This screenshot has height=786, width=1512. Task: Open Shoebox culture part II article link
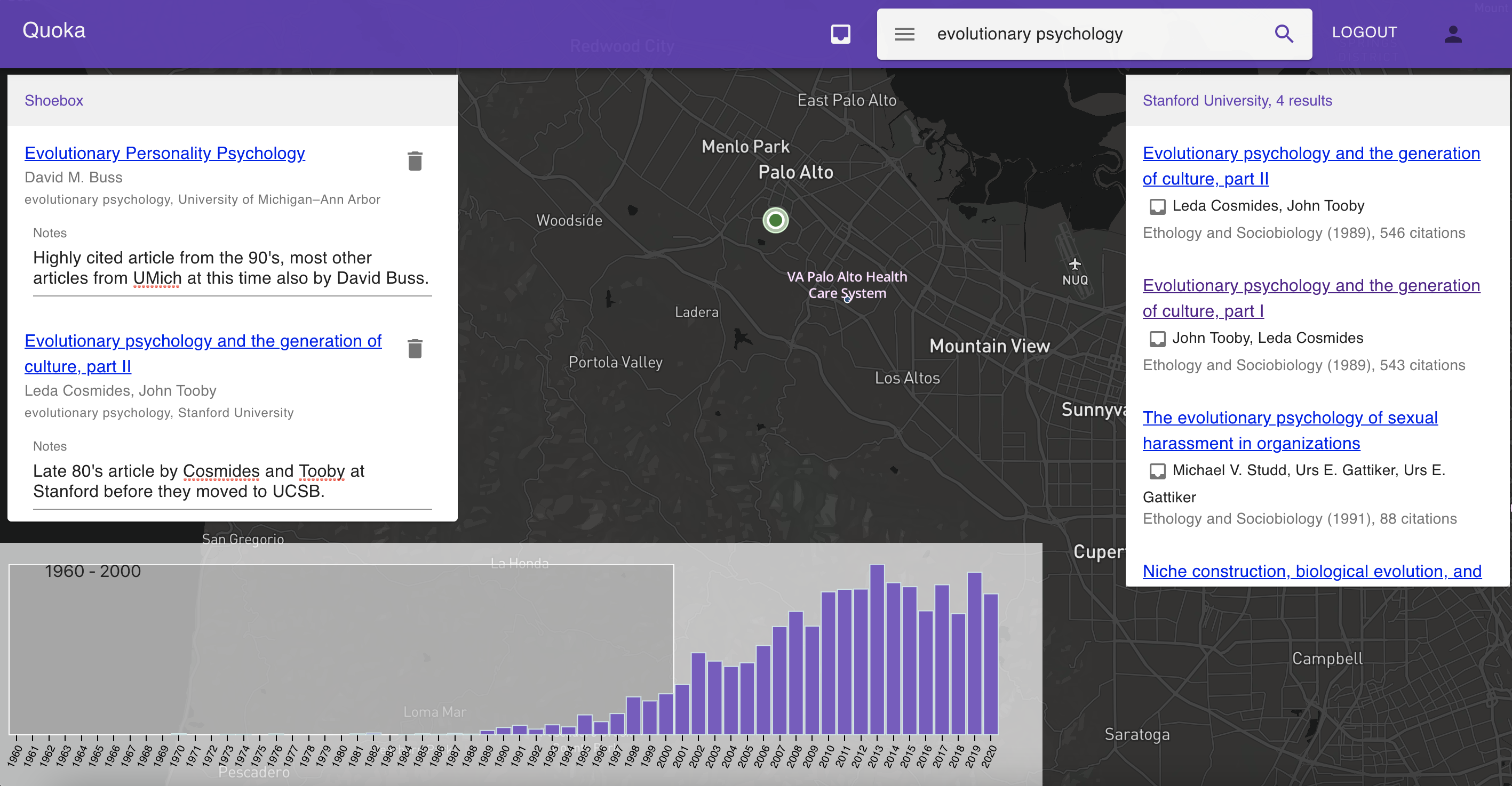(203, 353)
